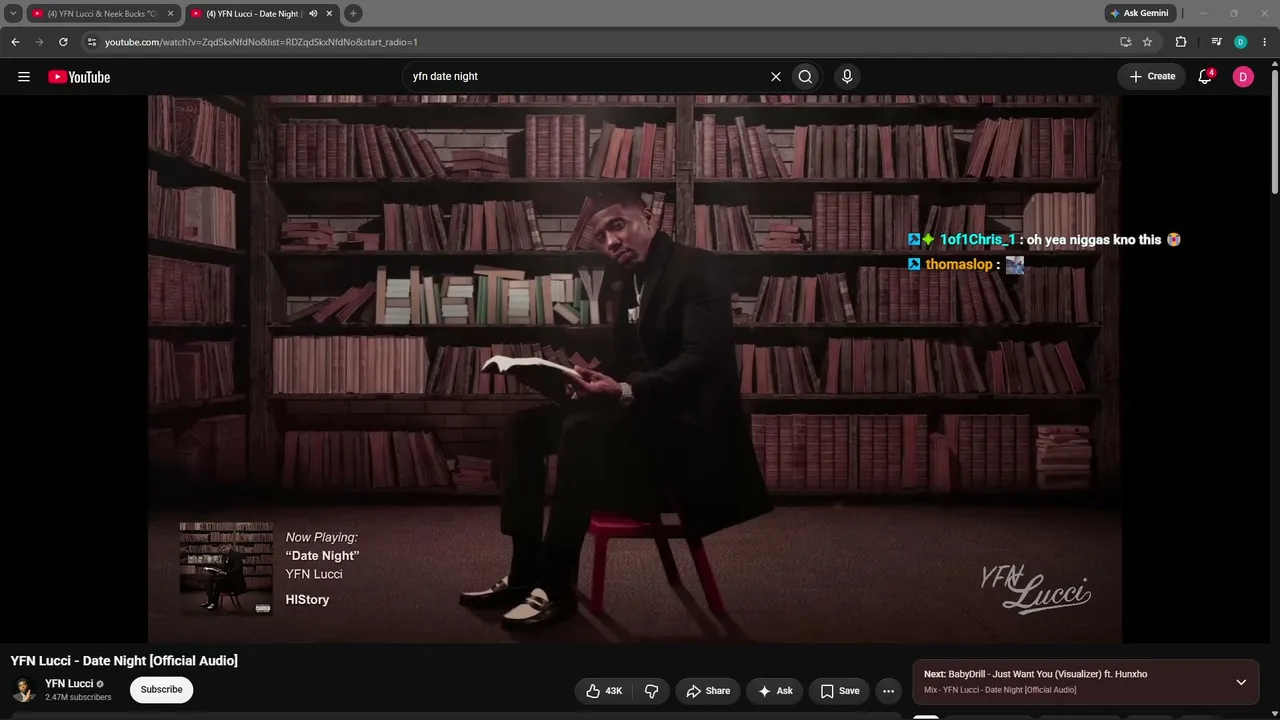Open the Create menu
Screen dimensions: 1280x720
pyautogui.click(x=1153, y=77)
